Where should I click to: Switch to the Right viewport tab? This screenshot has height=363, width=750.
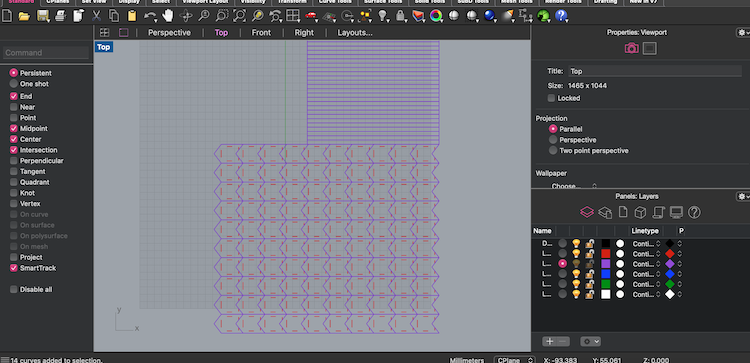(x=304, y=33)
